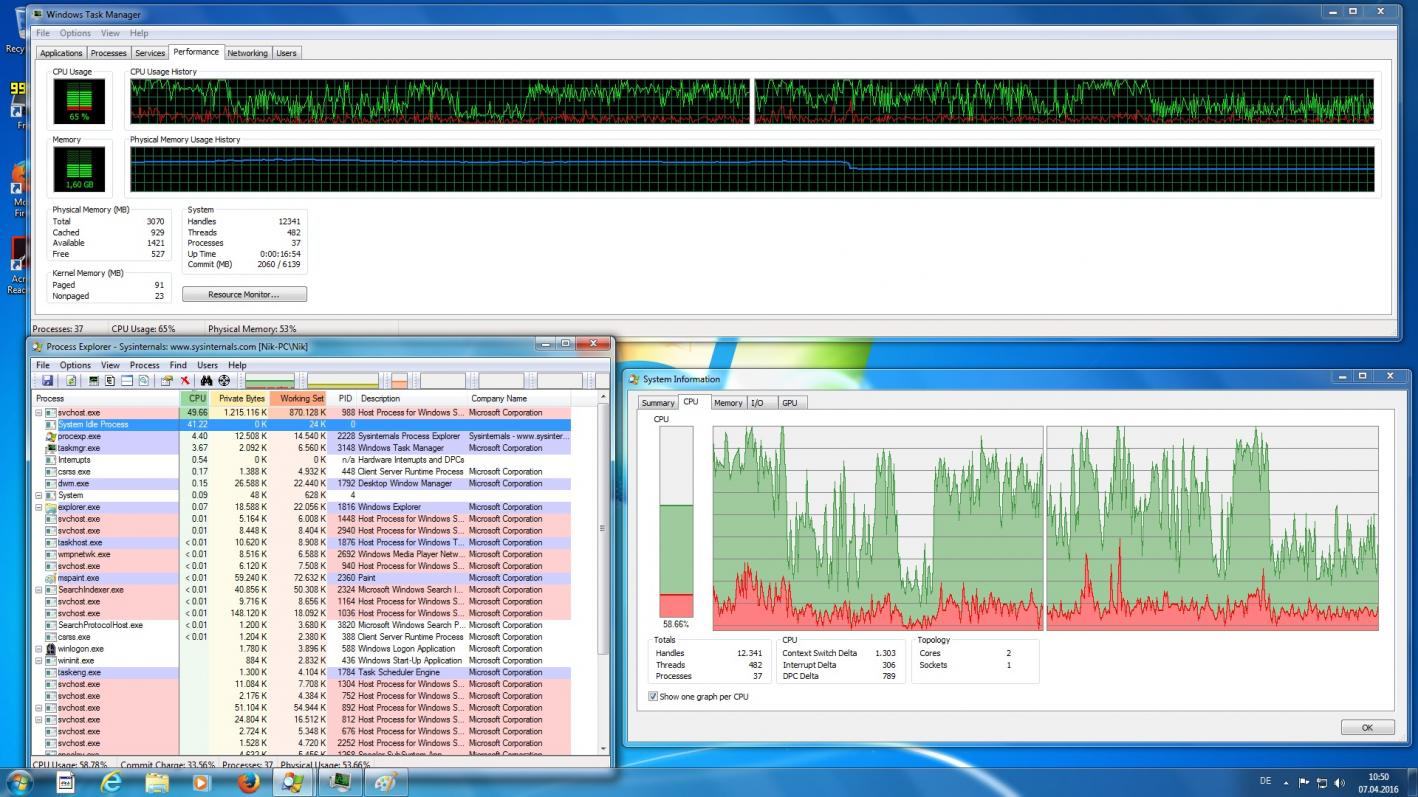Open Firefox from the taskbar
This screenshot has width=1418, height=797.
tap(248, 782)
